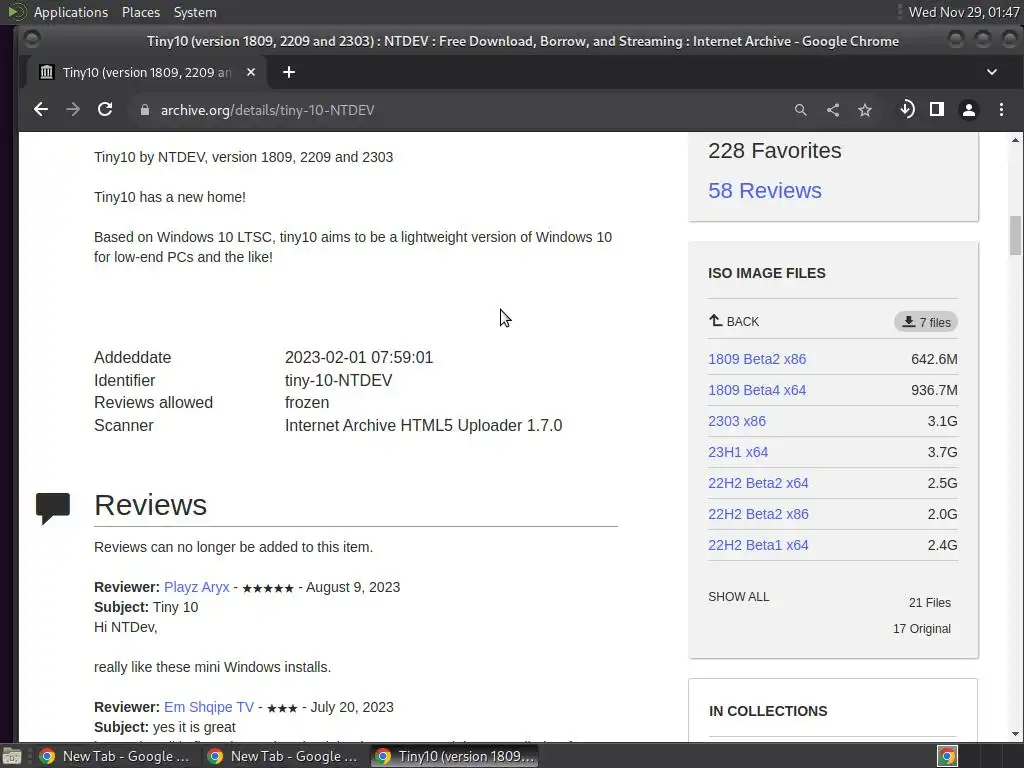Image resolution: width=1024 pixels, height=768 pixels.
Task: Open the Chrome three-dot menu
Action: tap(1001, 110)
